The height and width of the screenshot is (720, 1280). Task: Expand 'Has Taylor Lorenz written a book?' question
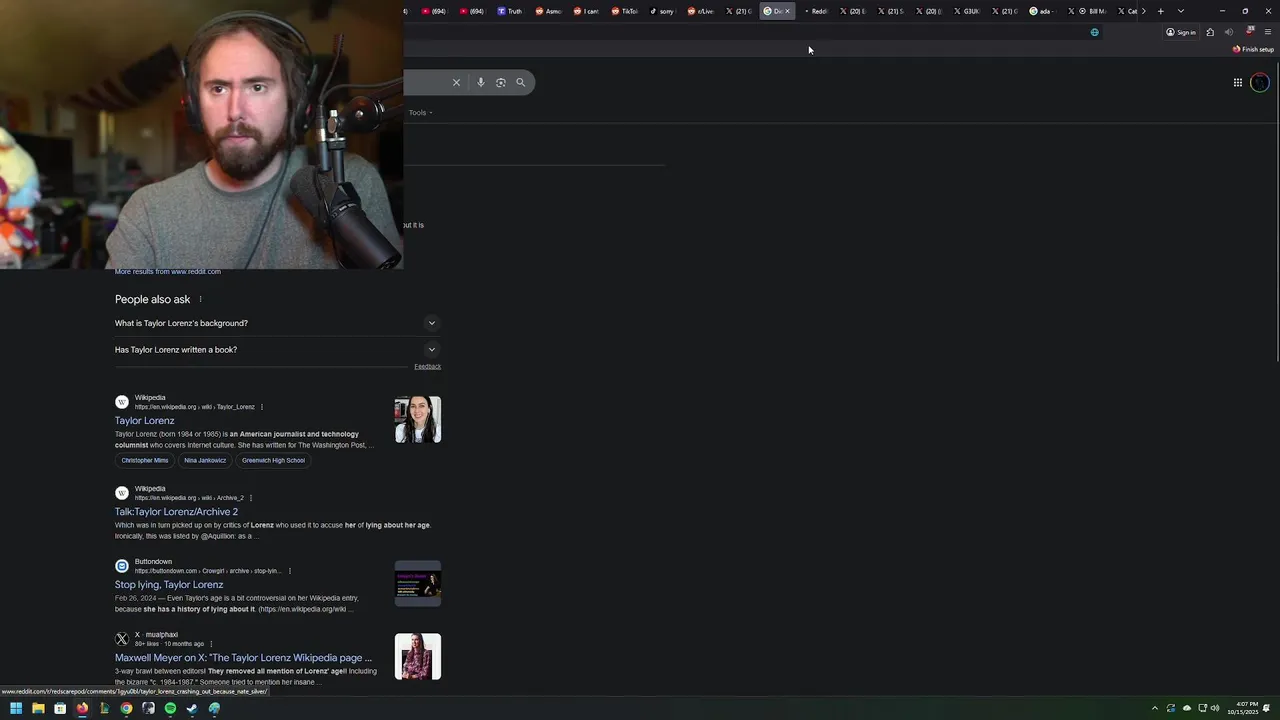pyautogui.click(x=276, y=349)
